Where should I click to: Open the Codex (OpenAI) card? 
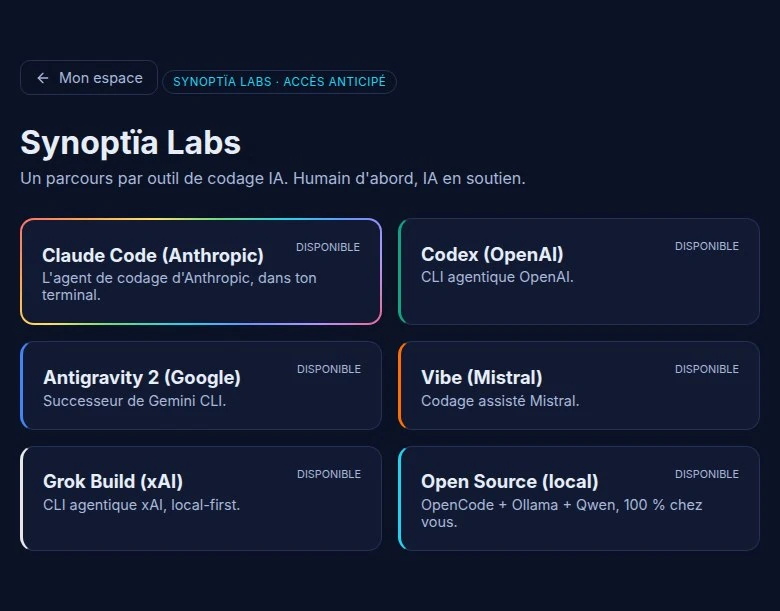(579, 272)
